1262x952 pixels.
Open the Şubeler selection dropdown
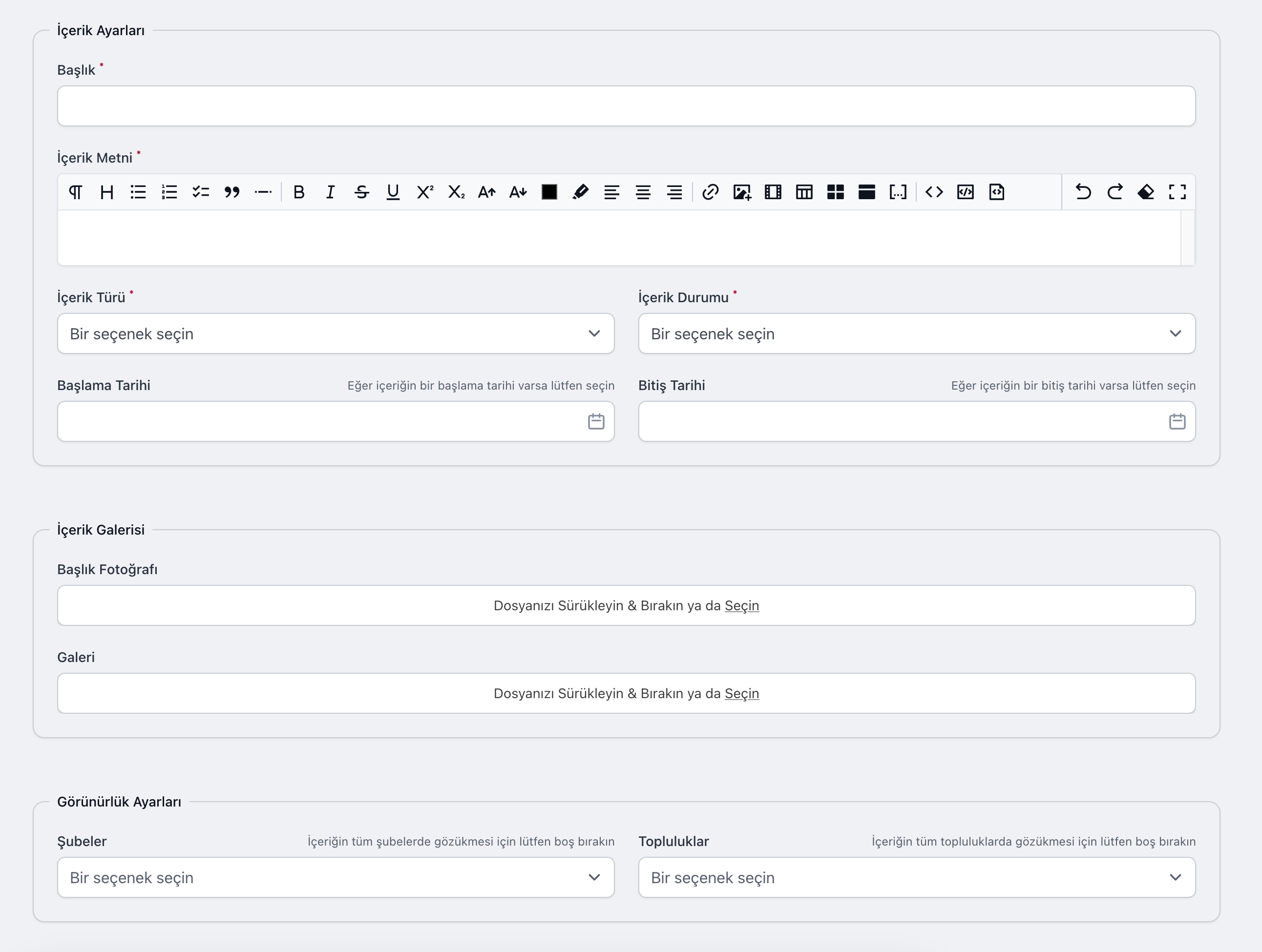pos(336,877)
